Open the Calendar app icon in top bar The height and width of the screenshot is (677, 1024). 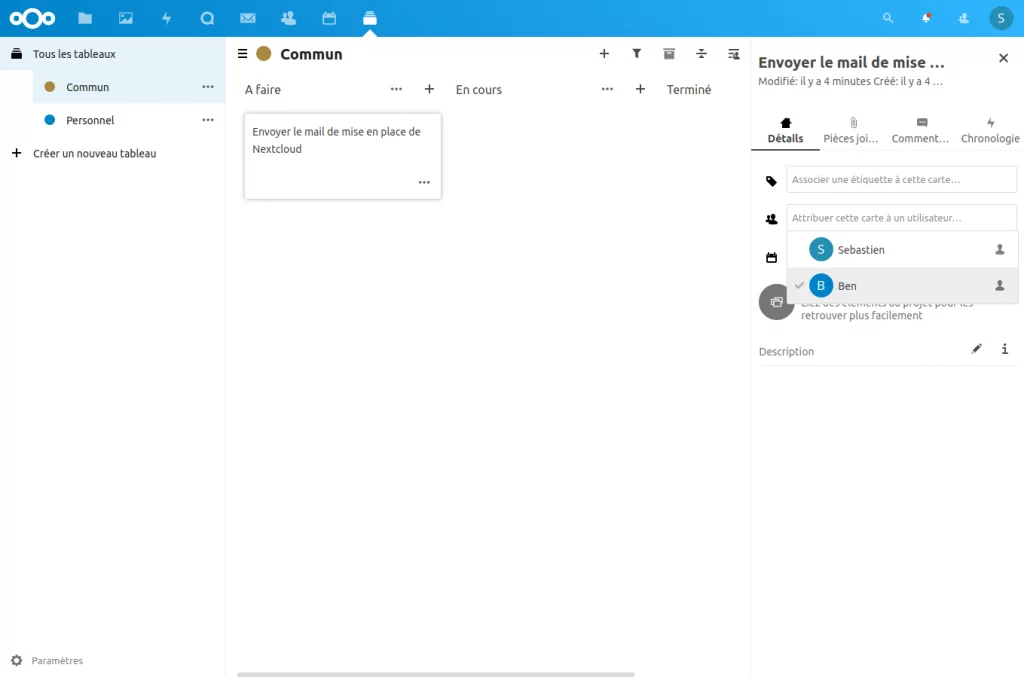[x=329, y=18]
